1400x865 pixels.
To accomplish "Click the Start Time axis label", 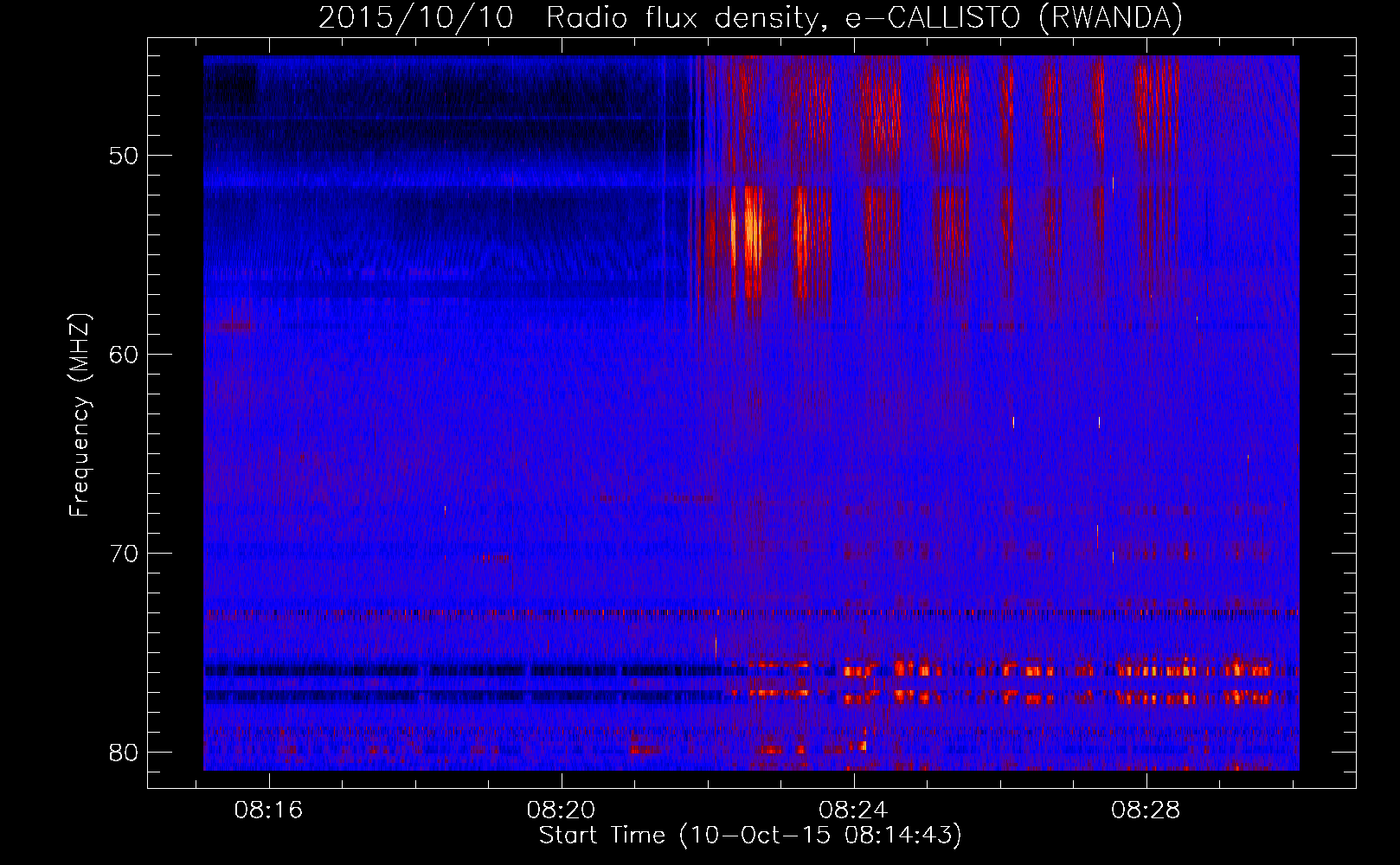I will [750, 836].
